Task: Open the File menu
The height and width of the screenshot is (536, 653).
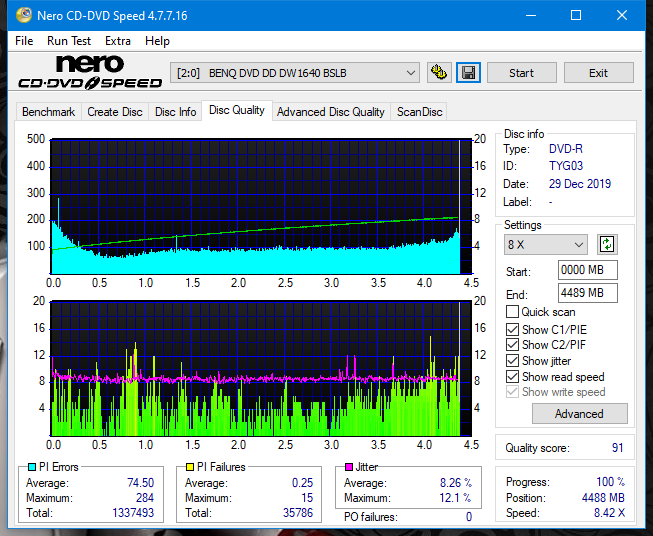Action: coord(24,41)
